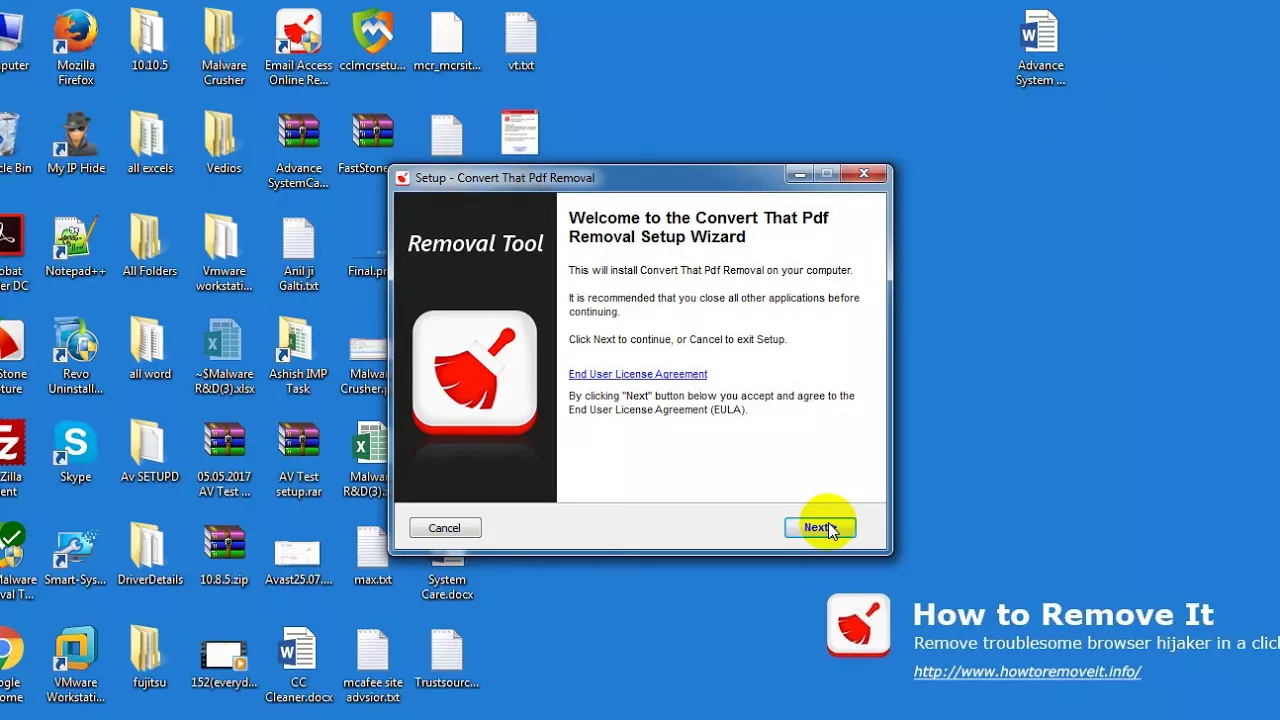
Task: Select the System Care.docx file icon
Action: click(x=447, y=563)
